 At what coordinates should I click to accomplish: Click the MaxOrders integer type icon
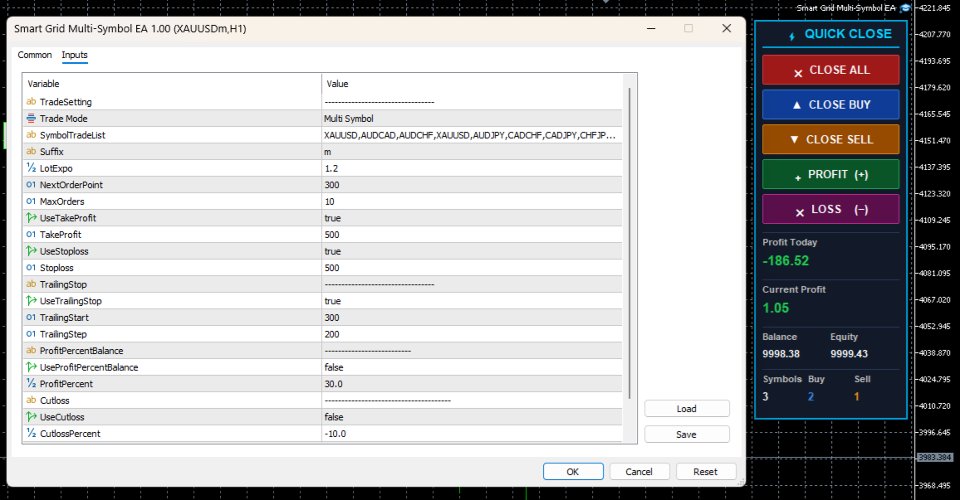31,201
